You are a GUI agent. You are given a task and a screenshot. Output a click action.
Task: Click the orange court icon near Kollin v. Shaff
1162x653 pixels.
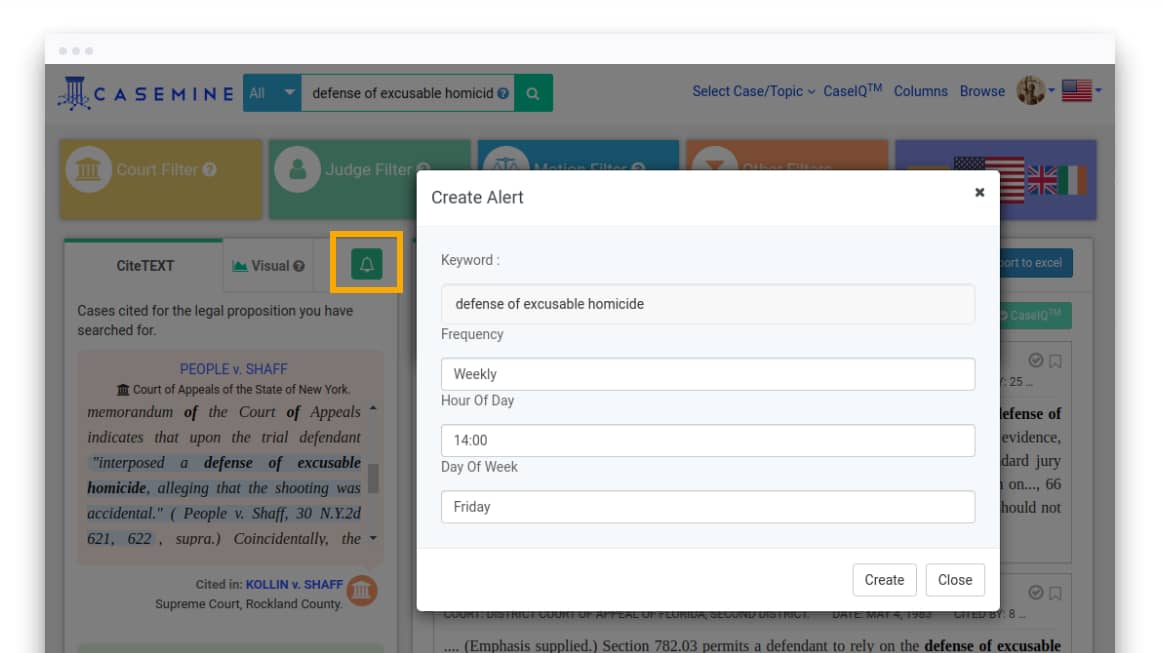click(x=362, y=590)
